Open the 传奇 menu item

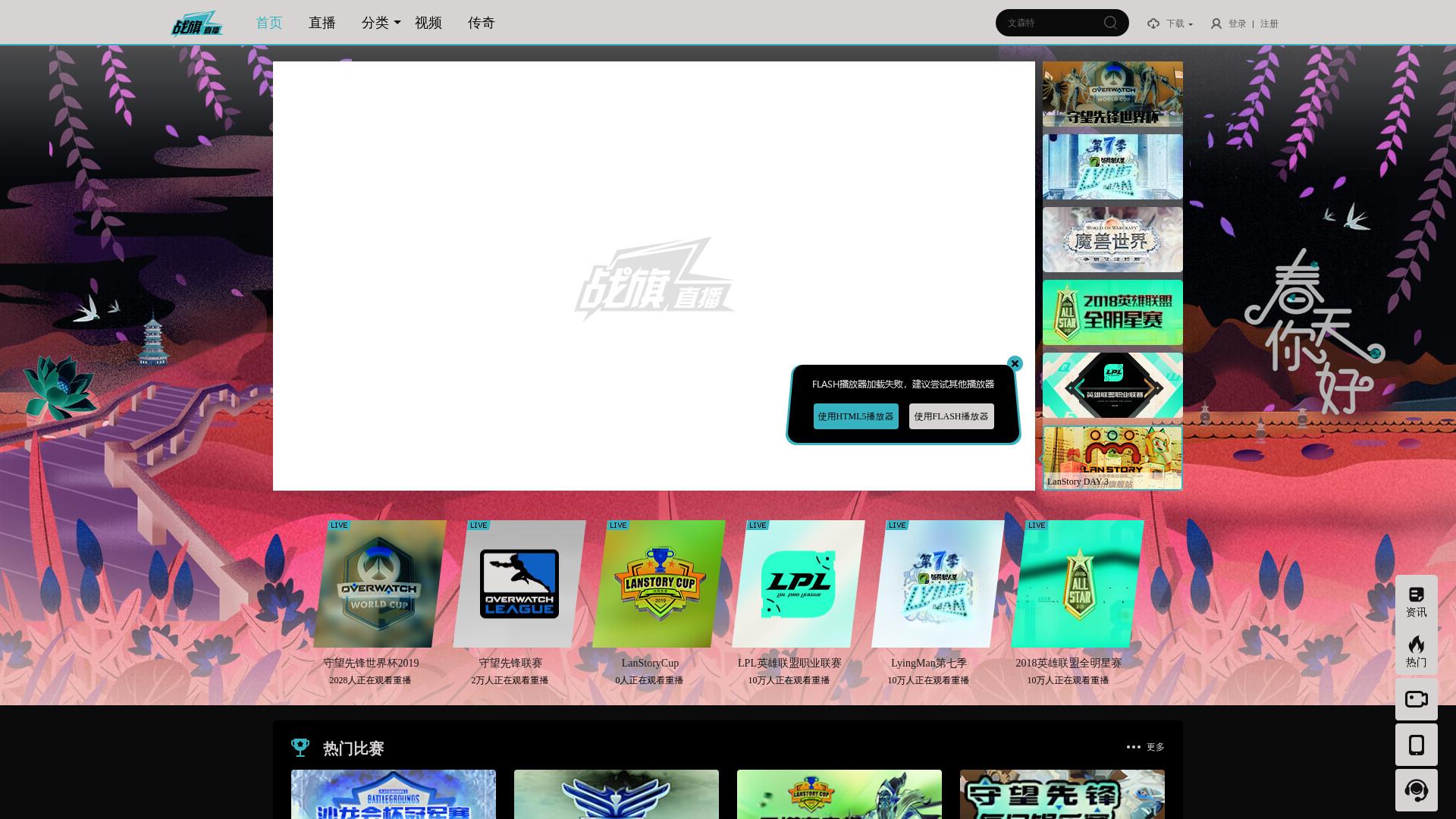[482, 23]
